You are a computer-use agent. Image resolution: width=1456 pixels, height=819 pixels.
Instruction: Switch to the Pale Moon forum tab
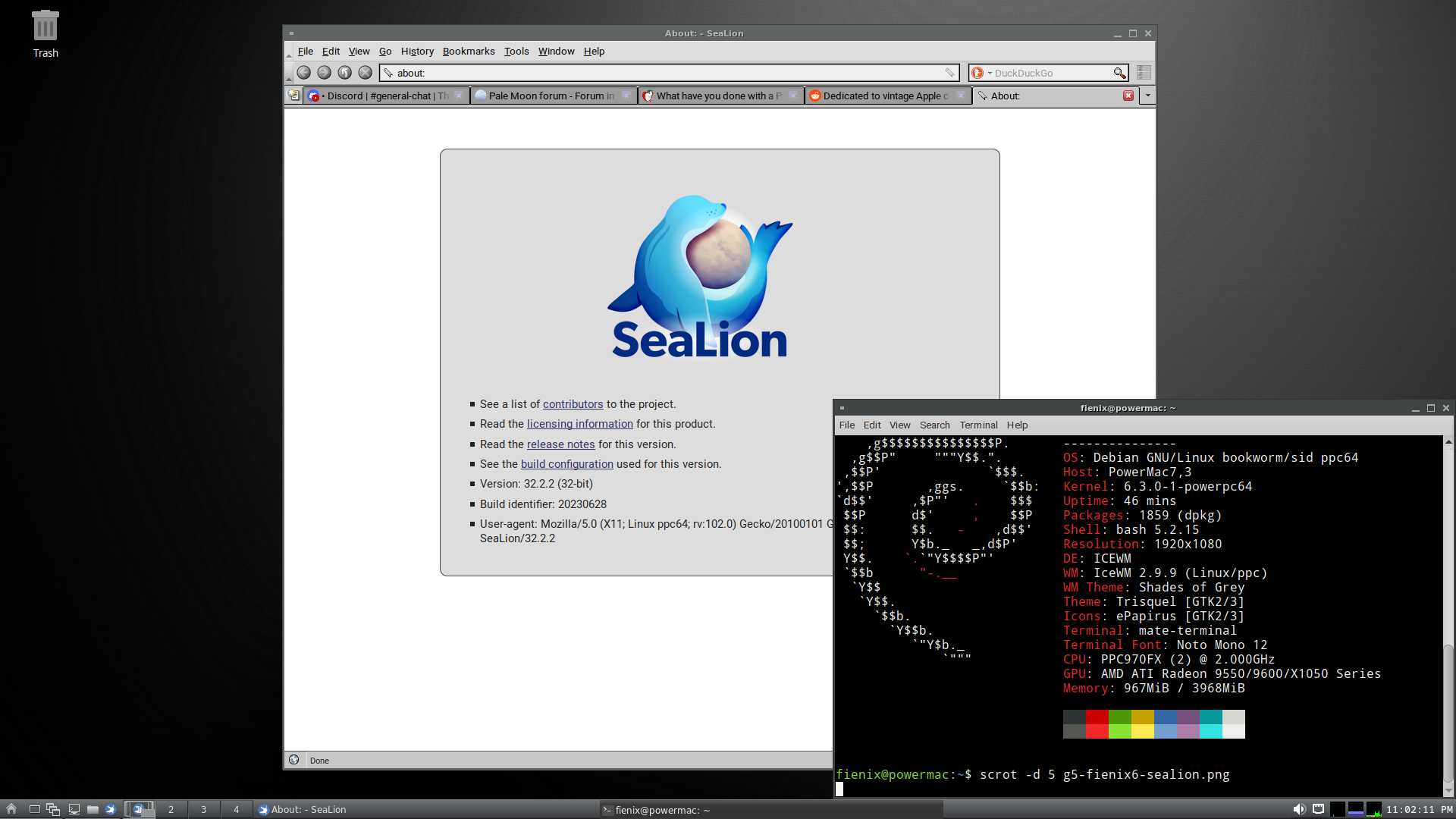point(553,96)
